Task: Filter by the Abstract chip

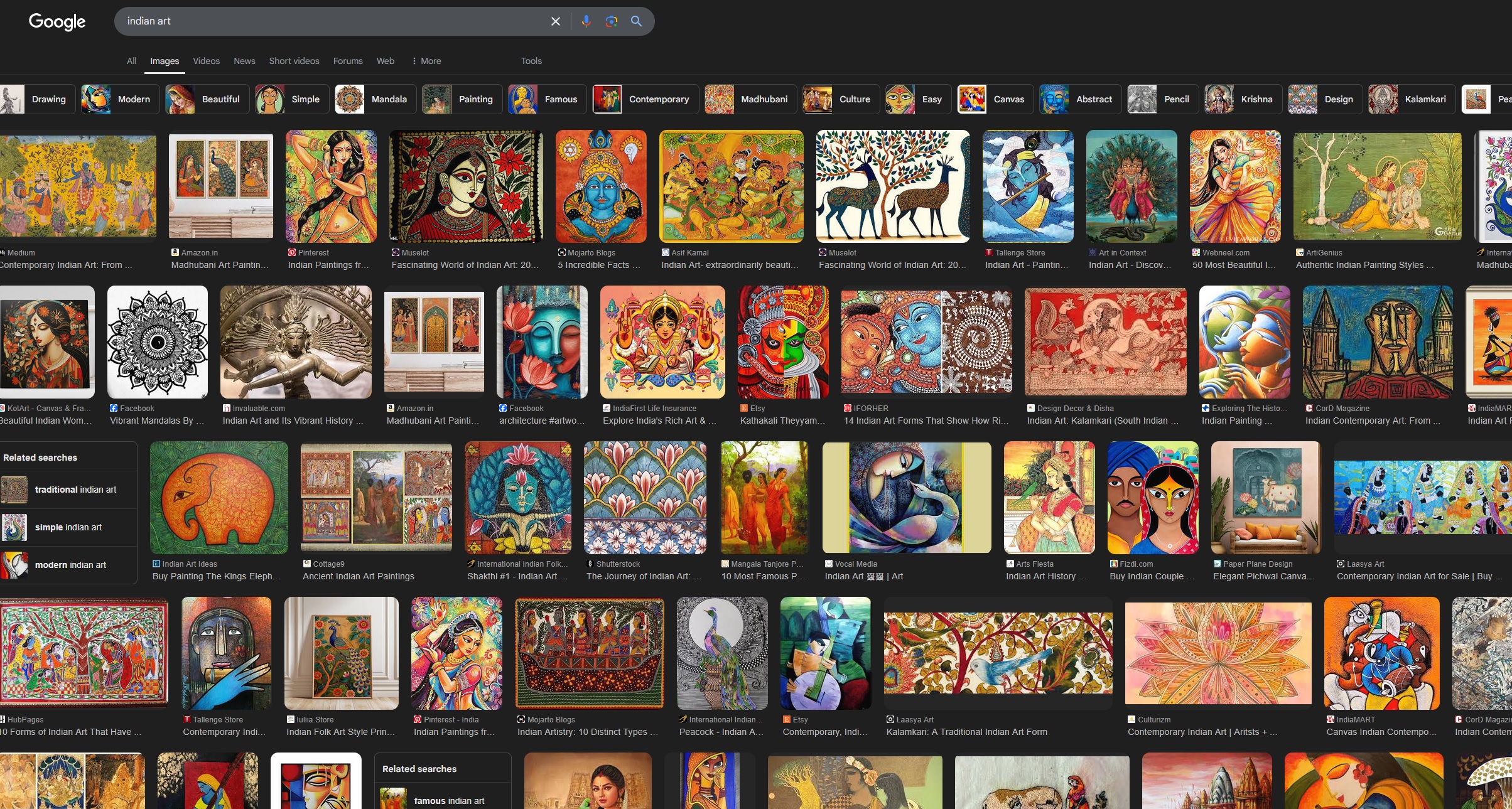Action: (x=1080, y=99)
